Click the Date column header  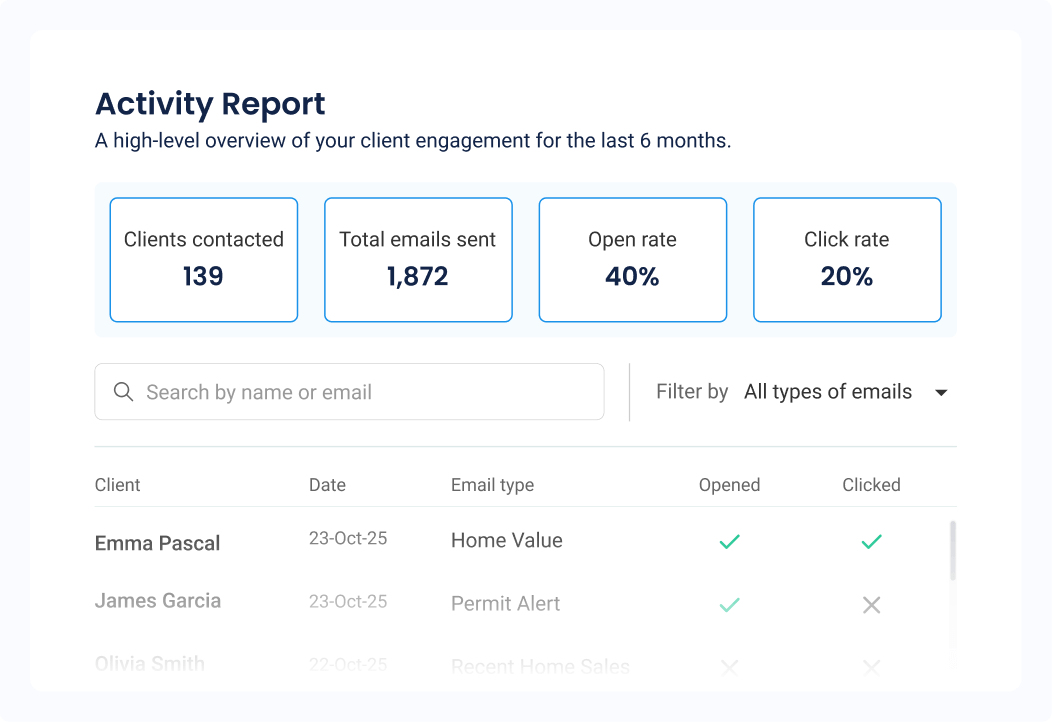tap(327, 485)
